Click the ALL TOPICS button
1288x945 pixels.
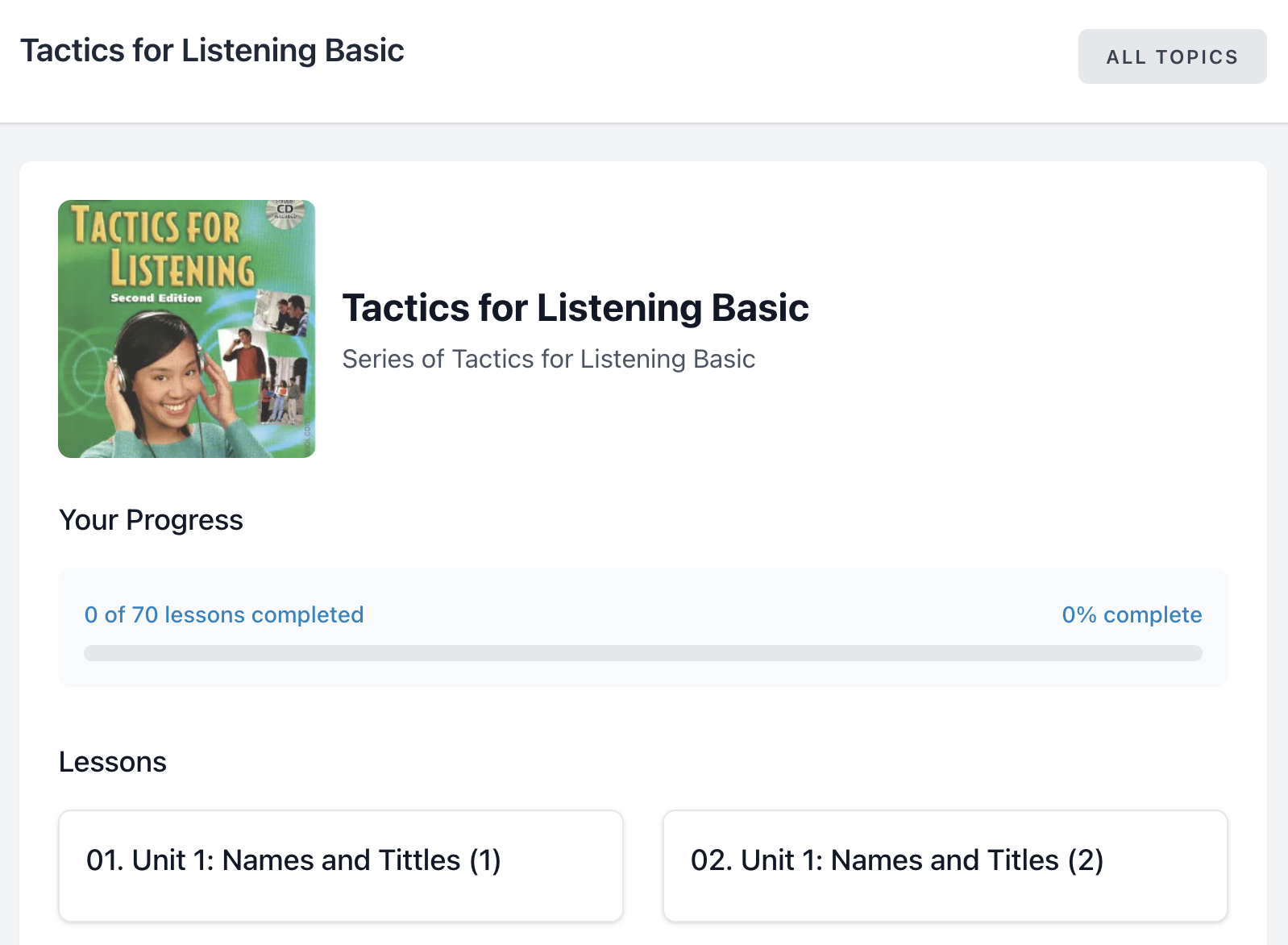pos(1172,56)
